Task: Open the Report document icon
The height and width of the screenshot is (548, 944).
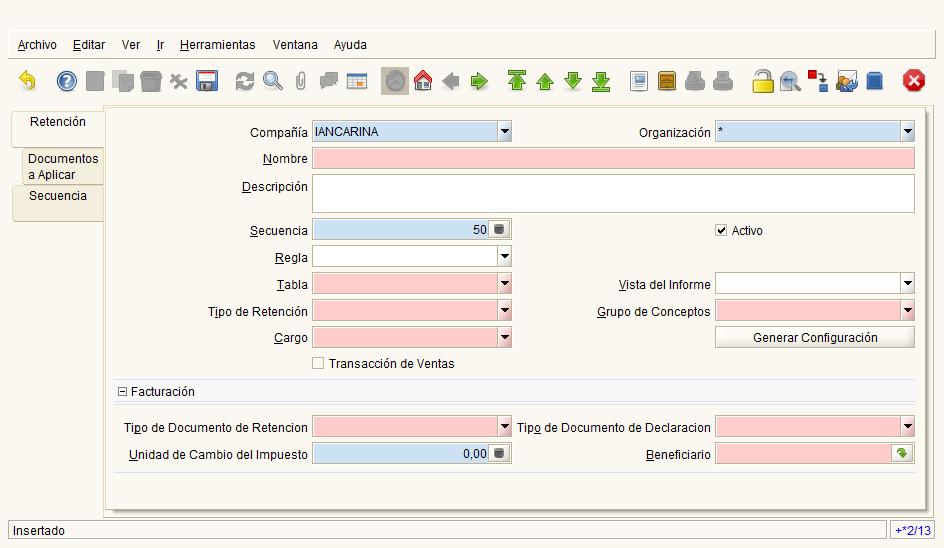Action: pyautogui.click(x=639, y=81)
